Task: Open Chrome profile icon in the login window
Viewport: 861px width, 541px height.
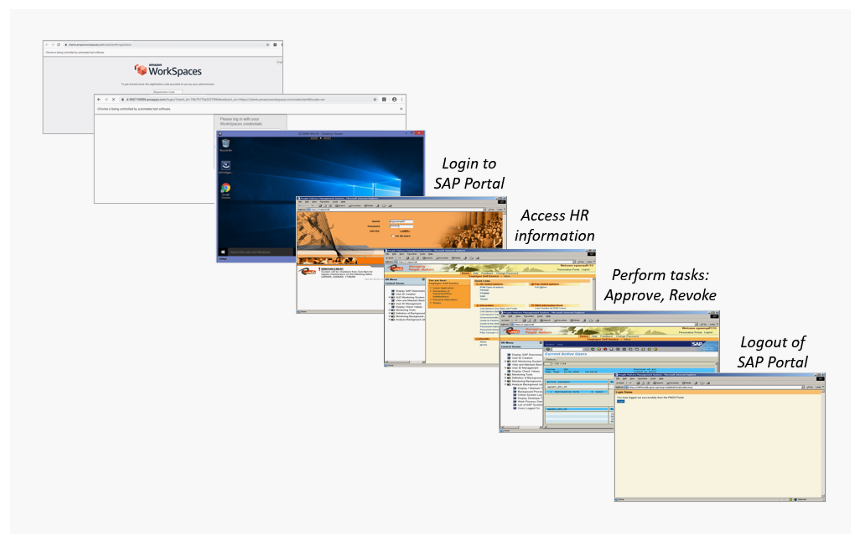Action: [x=394, y=99]
